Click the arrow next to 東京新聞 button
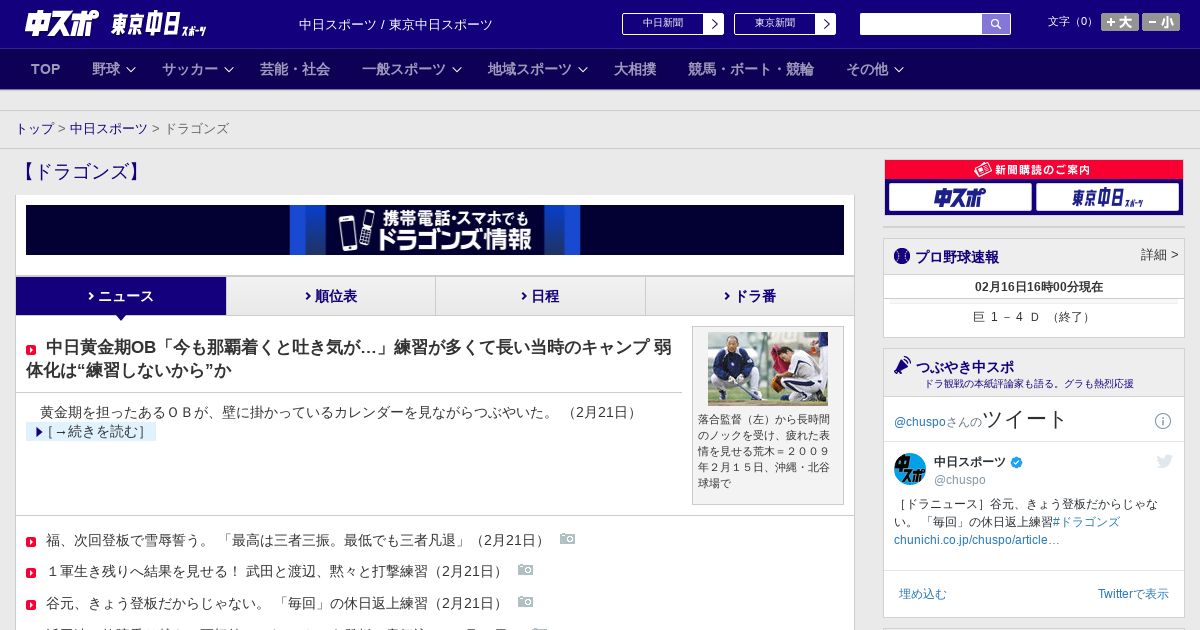The image size is (1200, 630). [x=825, y=24]
